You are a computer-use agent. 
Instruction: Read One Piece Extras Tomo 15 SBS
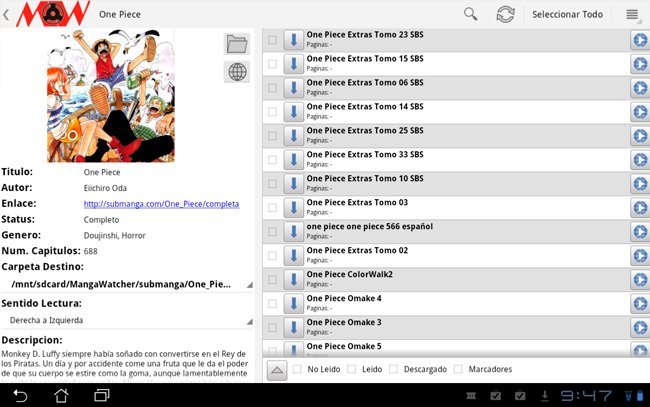pos(639,64)
